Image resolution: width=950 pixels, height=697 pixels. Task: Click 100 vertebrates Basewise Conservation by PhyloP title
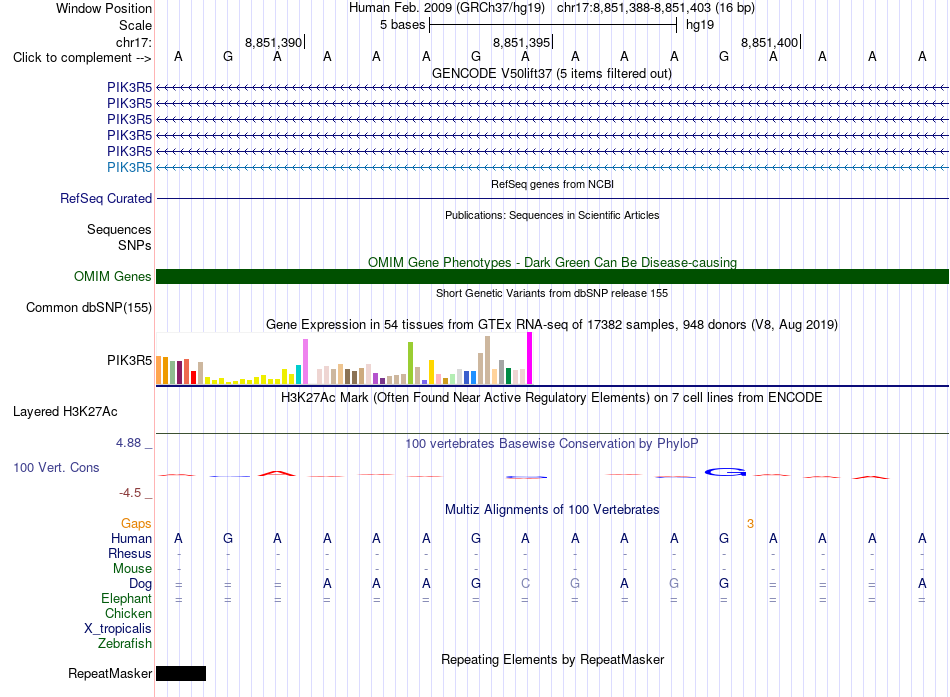coord(552,444)
